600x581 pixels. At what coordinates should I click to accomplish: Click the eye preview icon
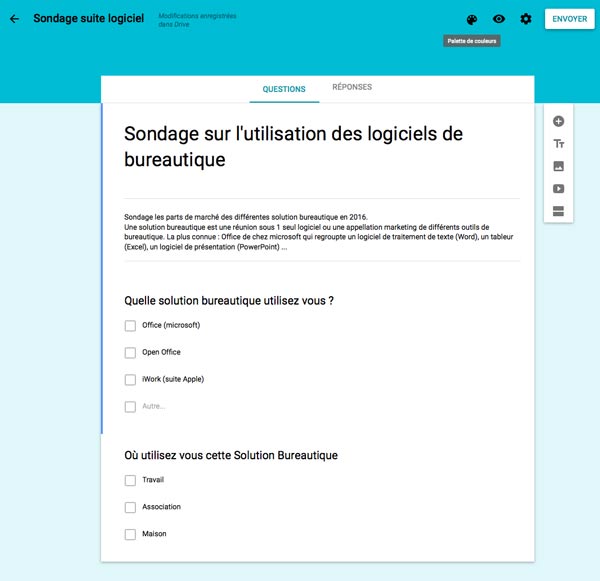pyautogui.click(x=499, y=19)
